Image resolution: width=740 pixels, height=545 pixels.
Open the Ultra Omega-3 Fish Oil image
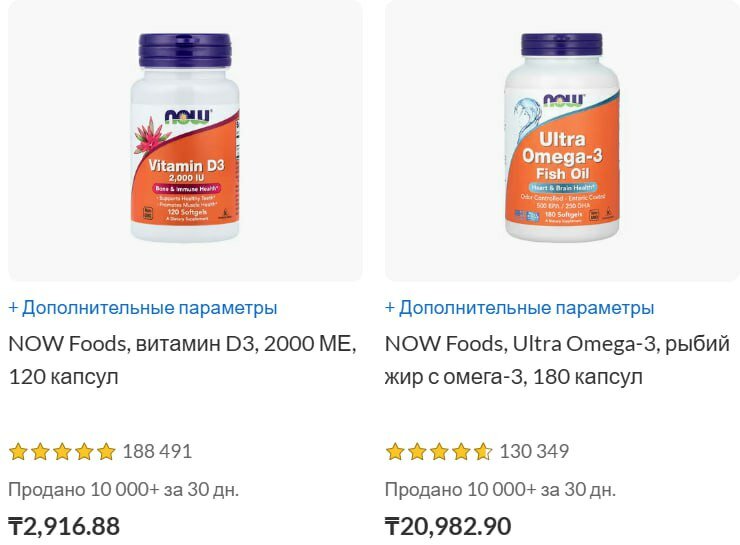click(562, 139)
